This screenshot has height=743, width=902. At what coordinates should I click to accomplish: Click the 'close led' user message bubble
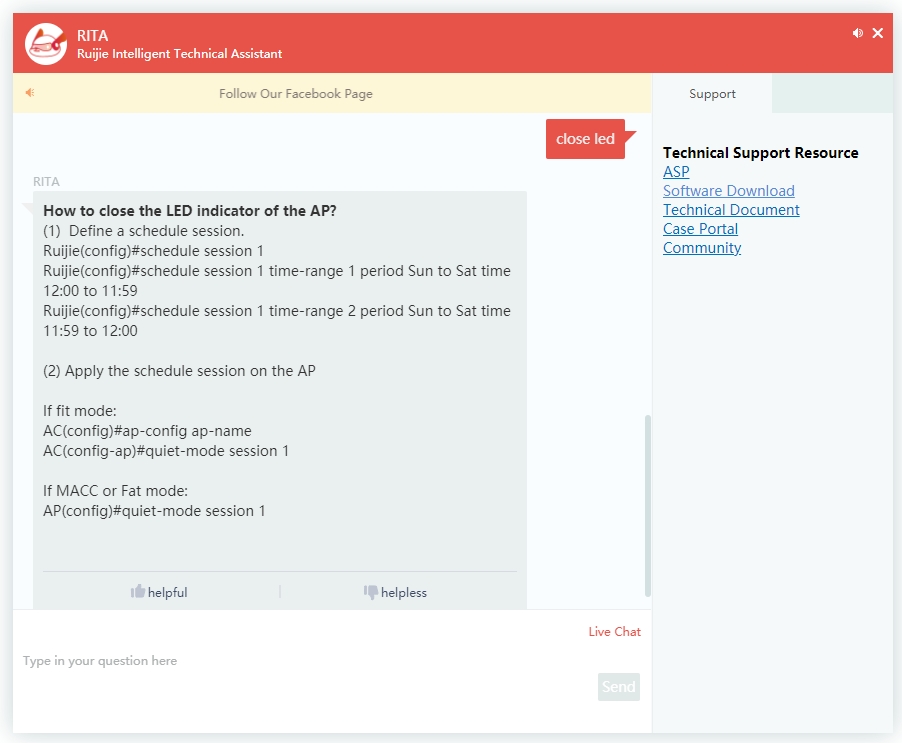coord(585,139)
